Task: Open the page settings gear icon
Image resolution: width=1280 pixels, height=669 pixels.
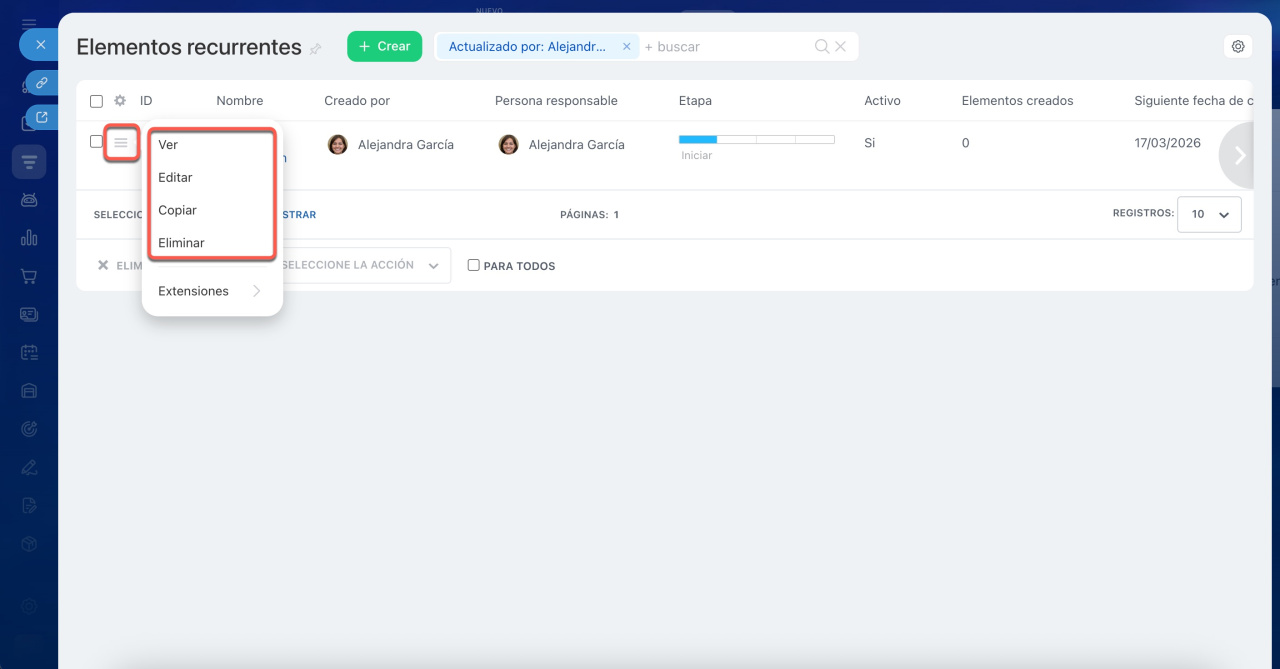Action: coord(1238,46)
